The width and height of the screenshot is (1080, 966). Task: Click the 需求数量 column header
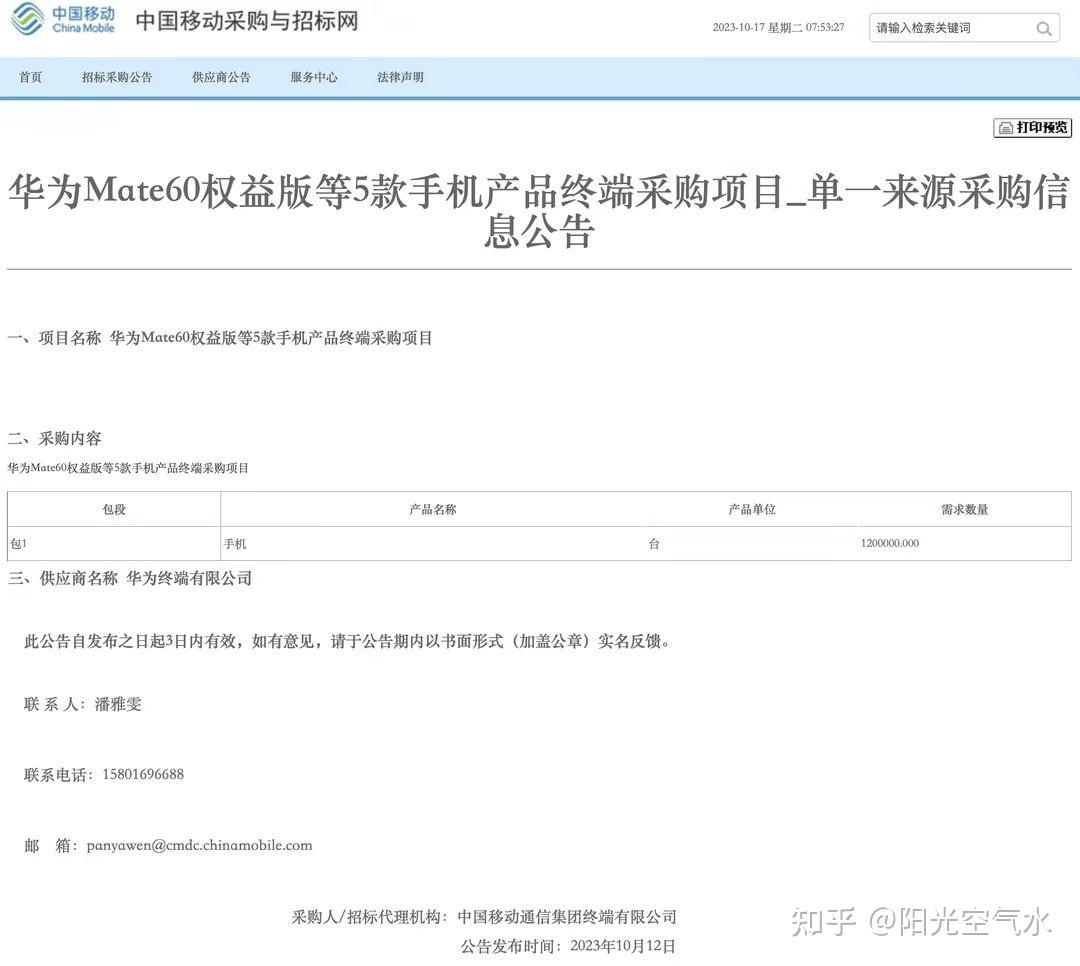pyautogui.click(x=964, y=509)
